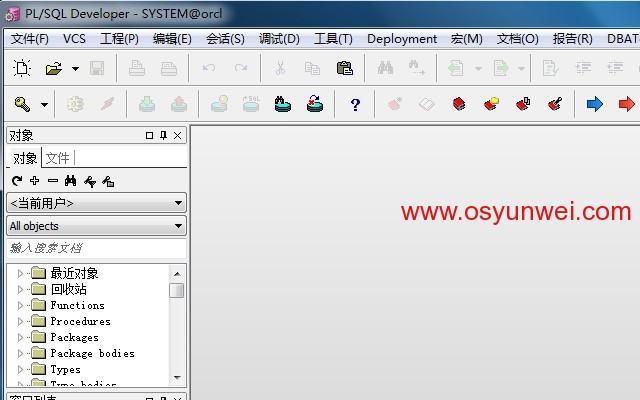
Task: Open the dropdown arrow beside key icon
Action: (44, 104)
